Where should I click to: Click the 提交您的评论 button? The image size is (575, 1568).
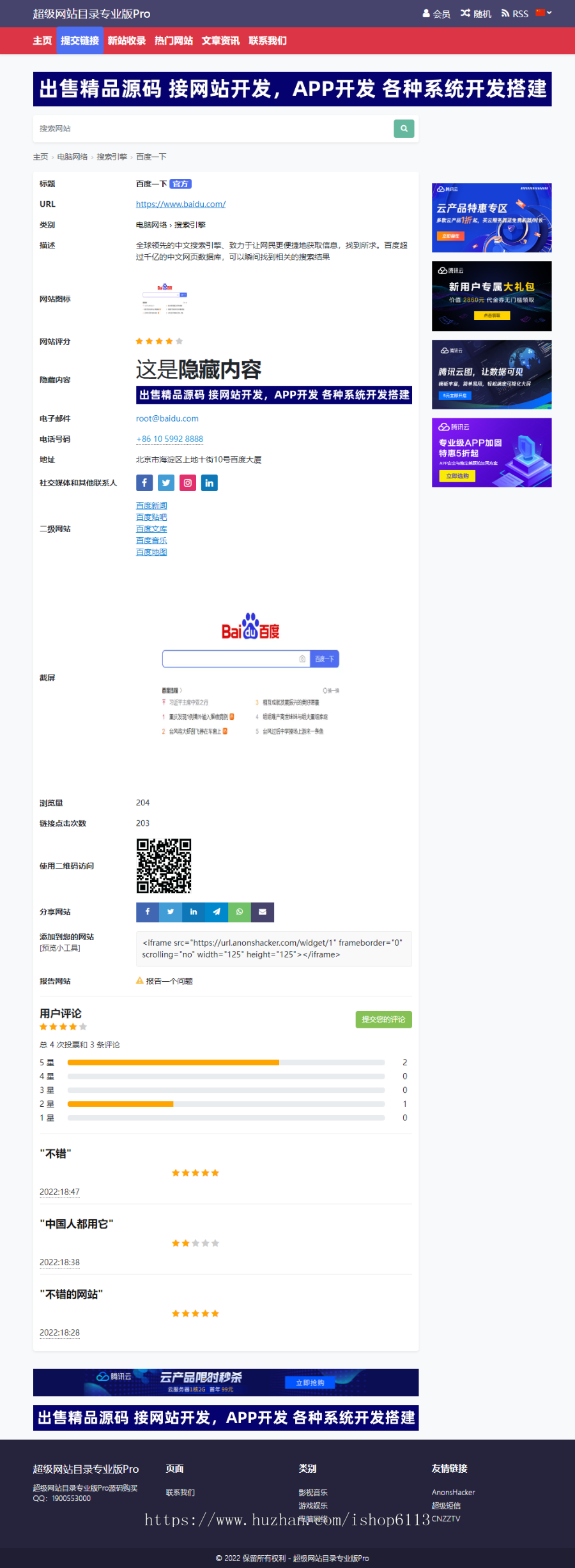click(x=383, y=1019)
